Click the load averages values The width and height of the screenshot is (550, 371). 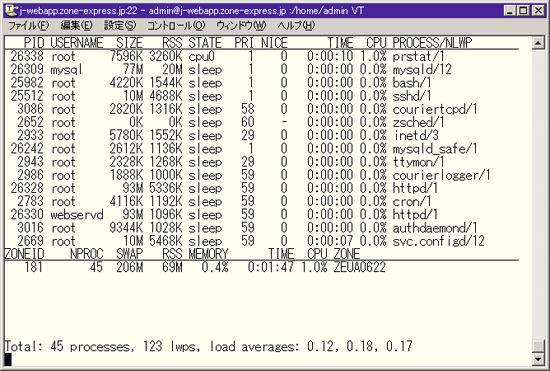(360, 346)
